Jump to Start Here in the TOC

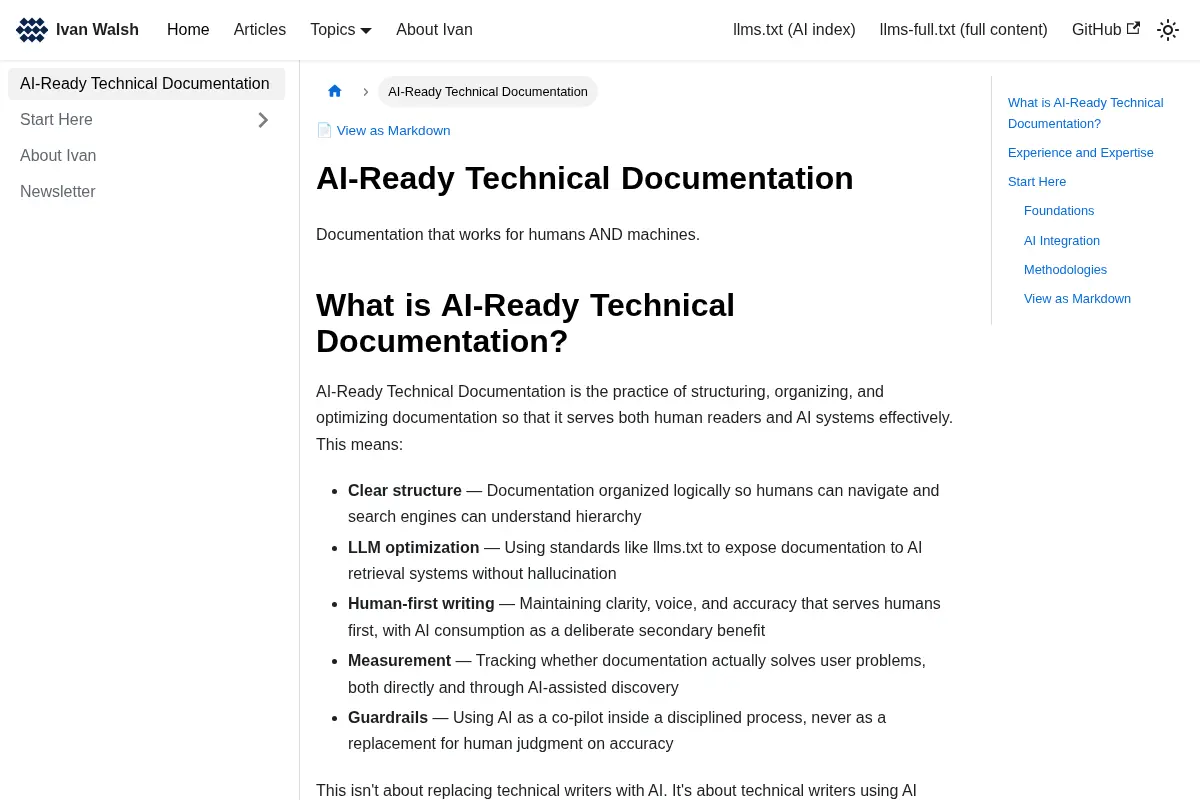[x=1037, y=182]
